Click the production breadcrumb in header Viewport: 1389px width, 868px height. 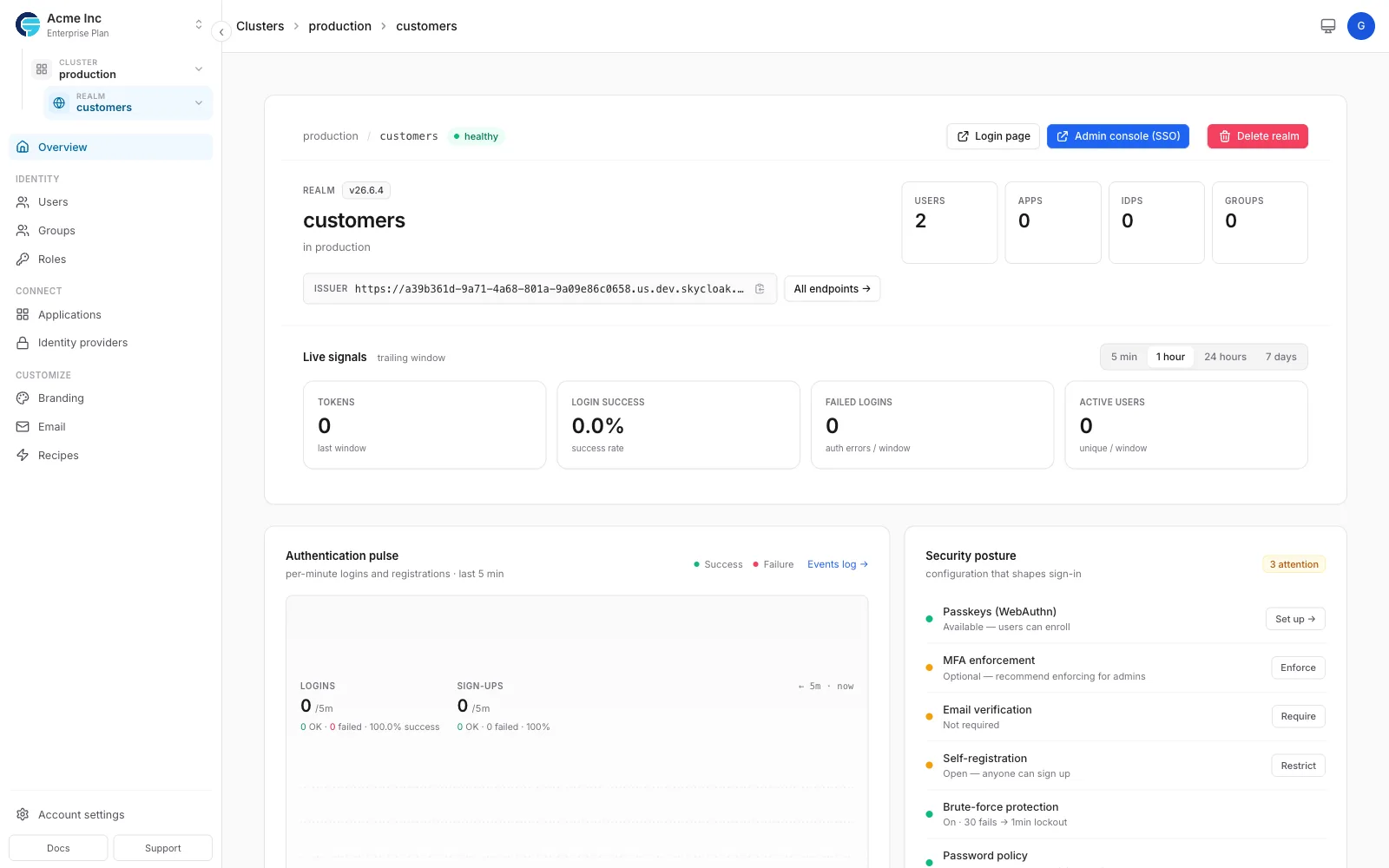[x=339, y=26]
